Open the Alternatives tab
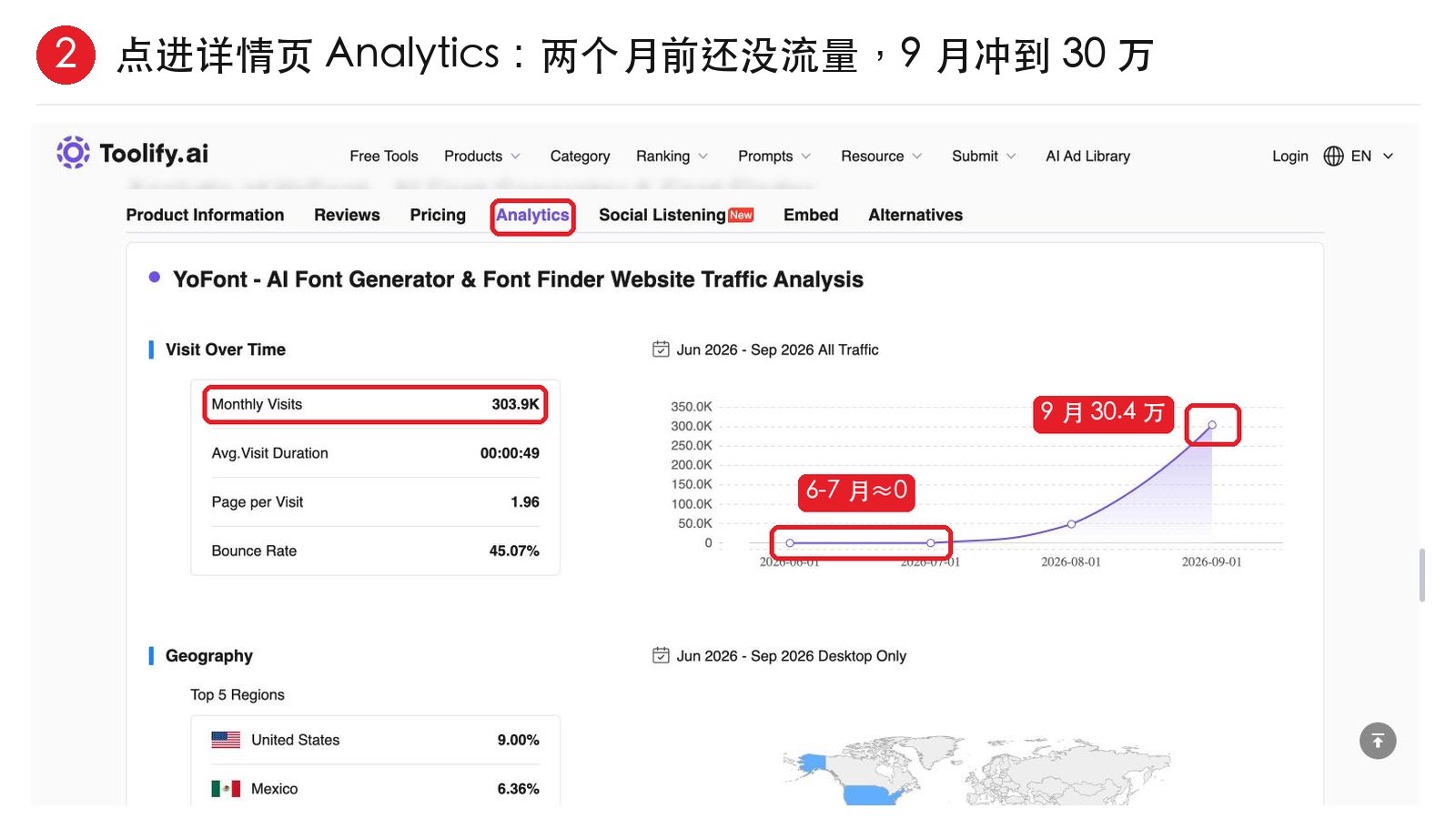The width and height of the screenshot is (1456, 819). pos(915,216)
